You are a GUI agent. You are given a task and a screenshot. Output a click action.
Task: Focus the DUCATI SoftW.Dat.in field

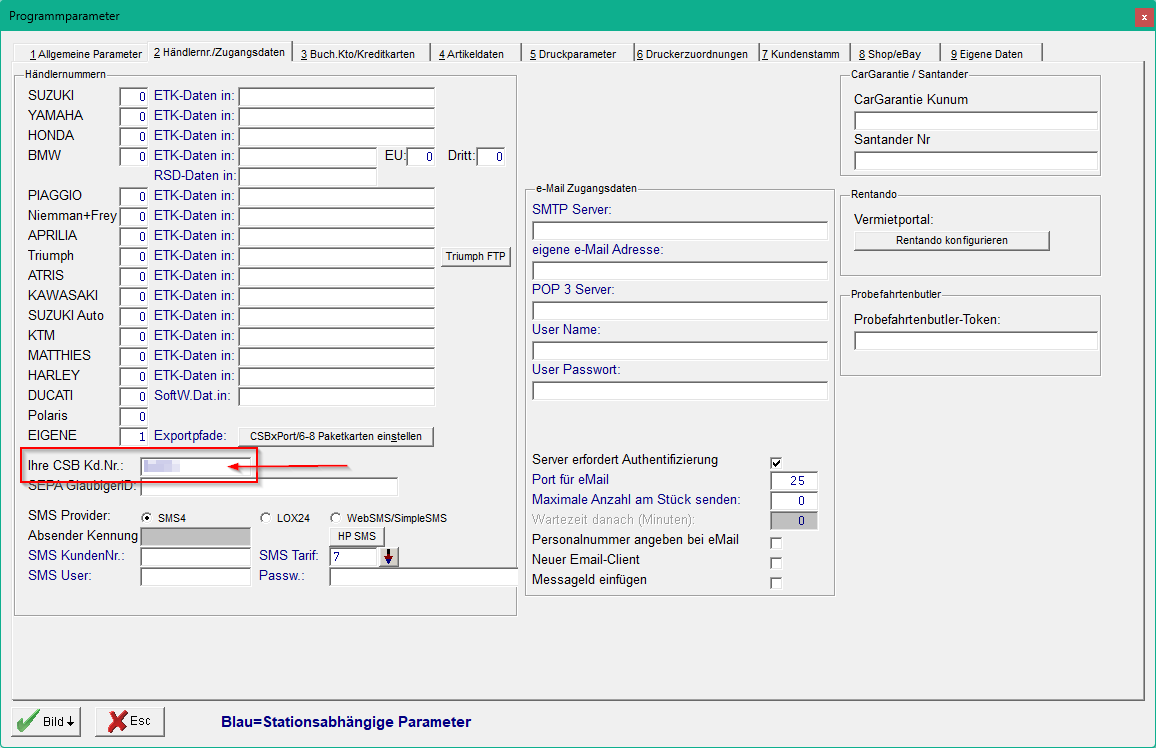(x=337, y=396)
